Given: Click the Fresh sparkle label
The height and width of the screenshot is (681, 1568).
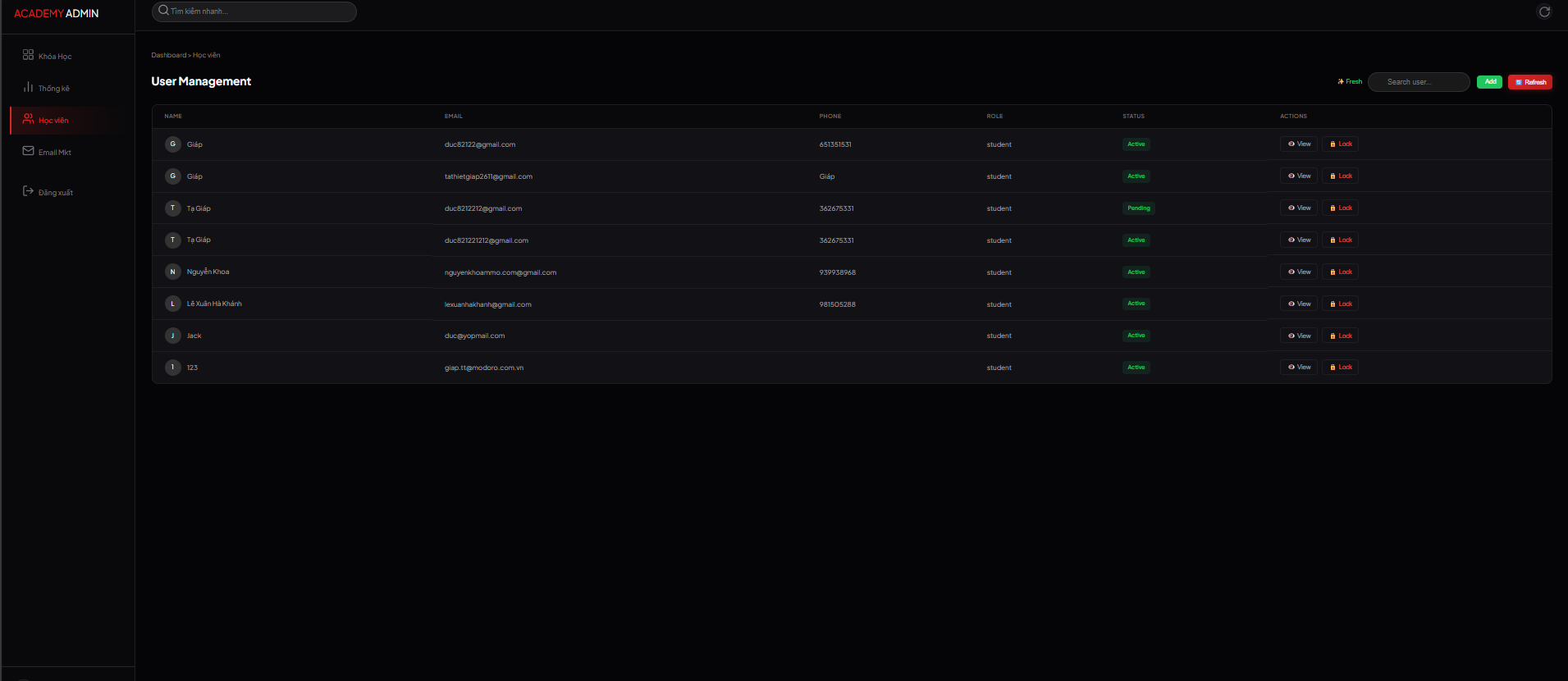Looking at the screenshot, I should point(1350,82).
